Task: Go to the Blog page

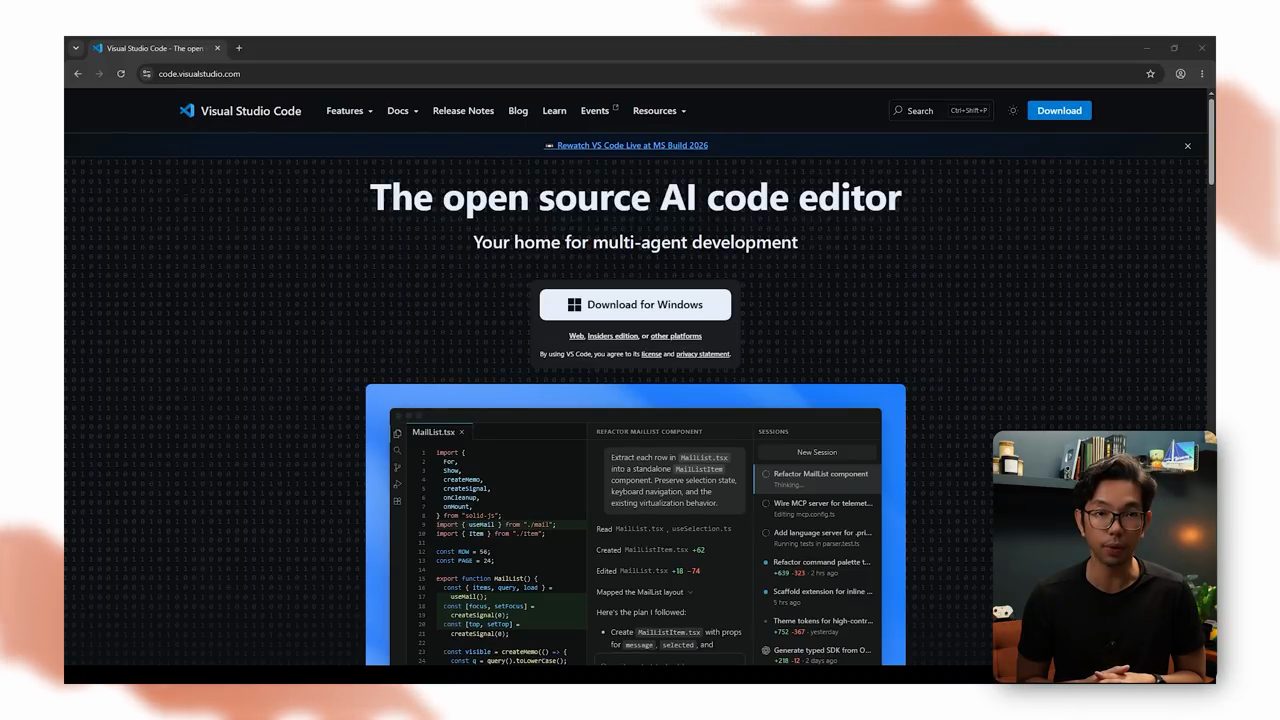Action: (518, 111)
